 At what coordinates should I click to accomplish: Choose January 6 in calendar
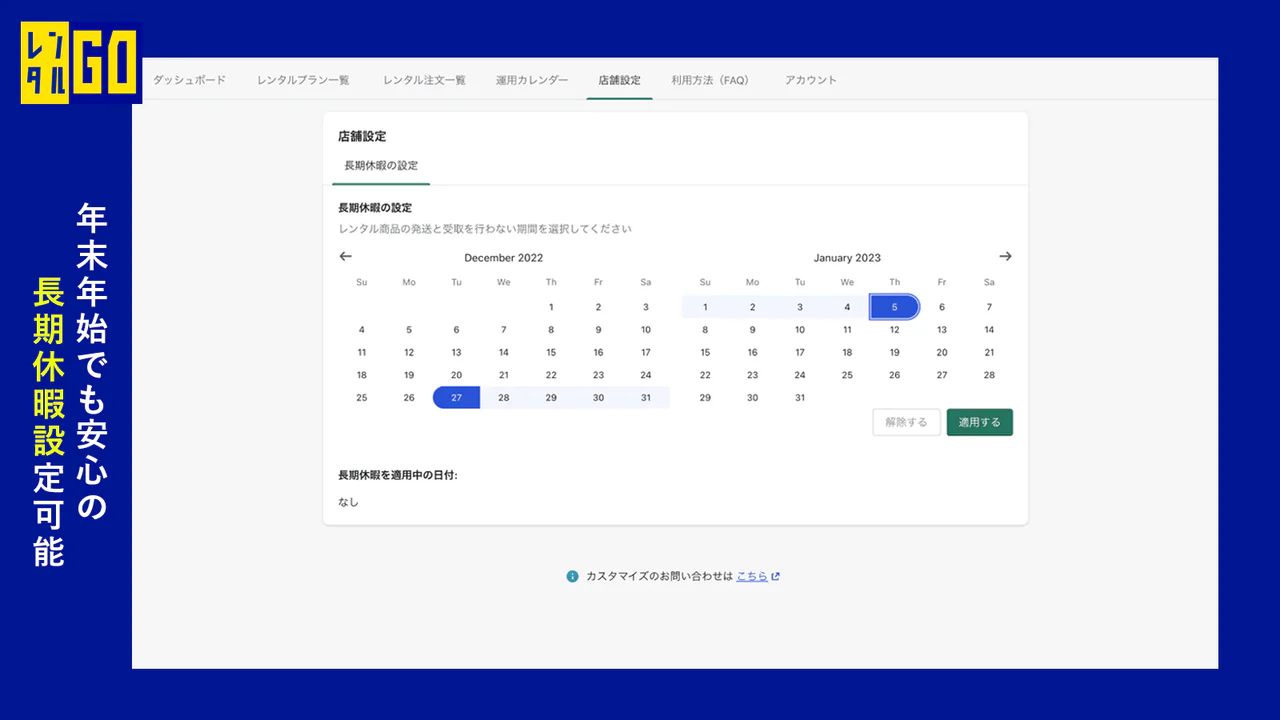point(942,307)
